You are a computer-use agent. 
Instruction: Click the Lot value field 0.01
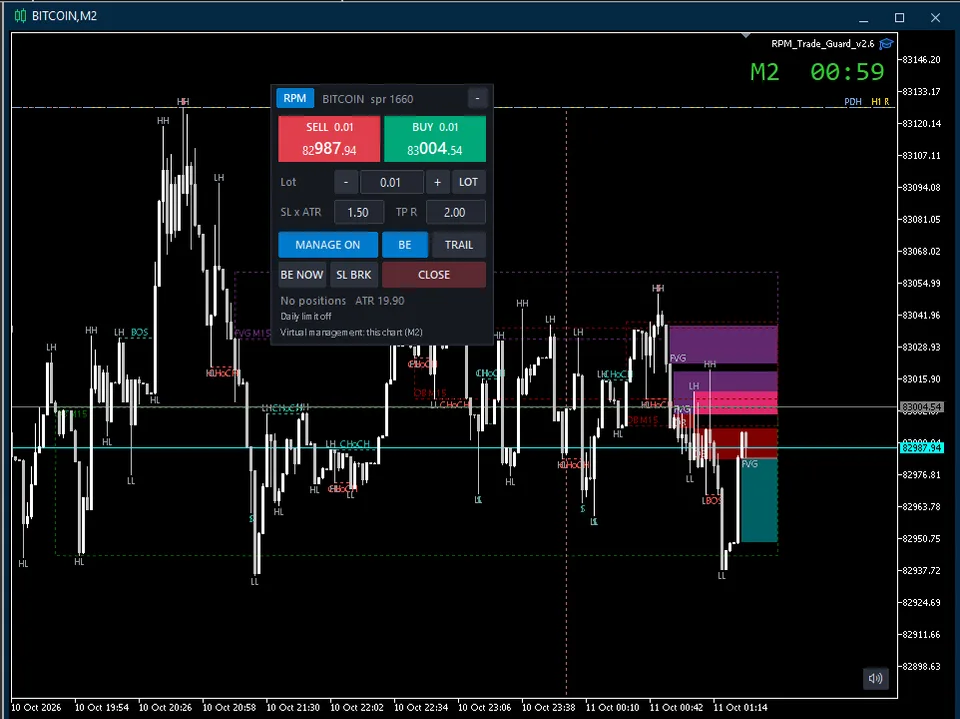(x=391, y=182)
